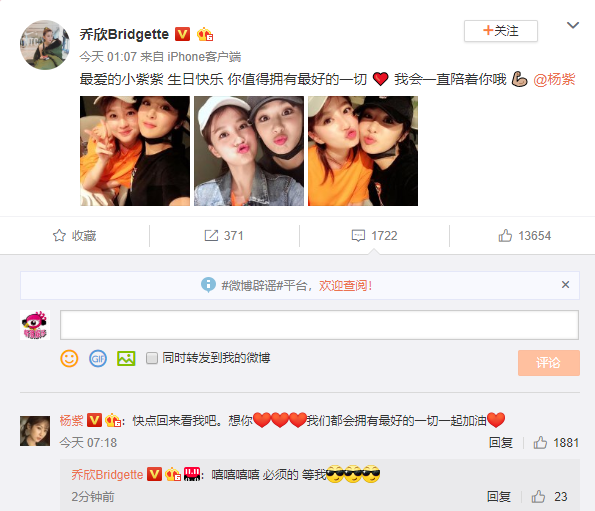Click the repost icon showing 371
This screenshot has height=511, width=595.
coord(211,236)
